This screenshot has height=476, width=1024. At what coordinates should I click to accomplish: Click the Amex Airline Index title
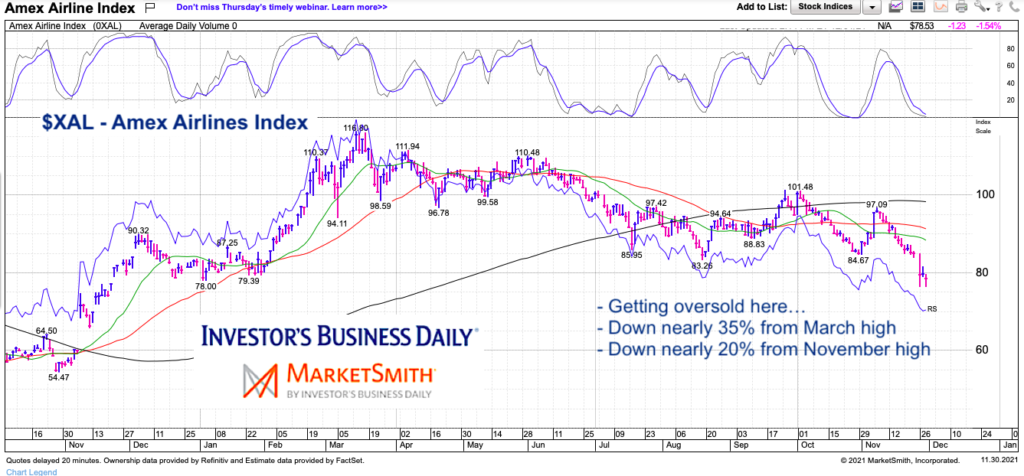tap(70, 8)
